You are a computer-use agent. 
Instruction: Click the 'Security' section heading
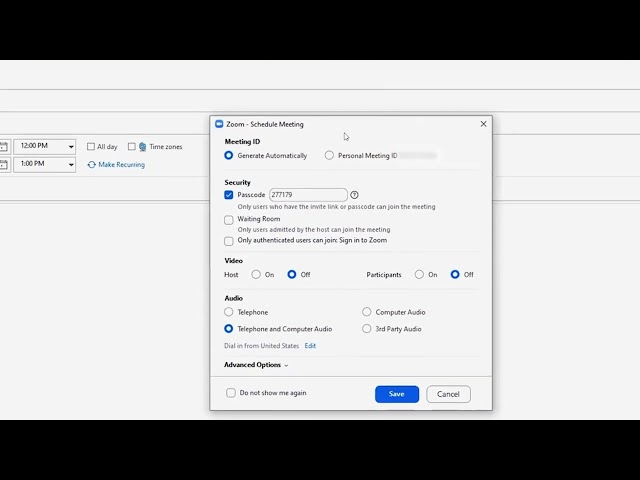click(x=238, y=182)
